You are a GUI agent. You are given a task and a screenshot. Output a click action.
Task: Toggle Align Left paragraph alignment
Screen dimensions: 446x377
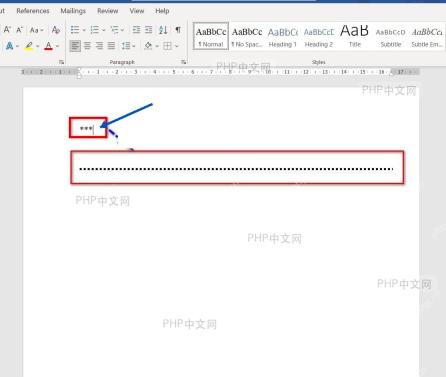pyautogui.click(x=75, y=46)
